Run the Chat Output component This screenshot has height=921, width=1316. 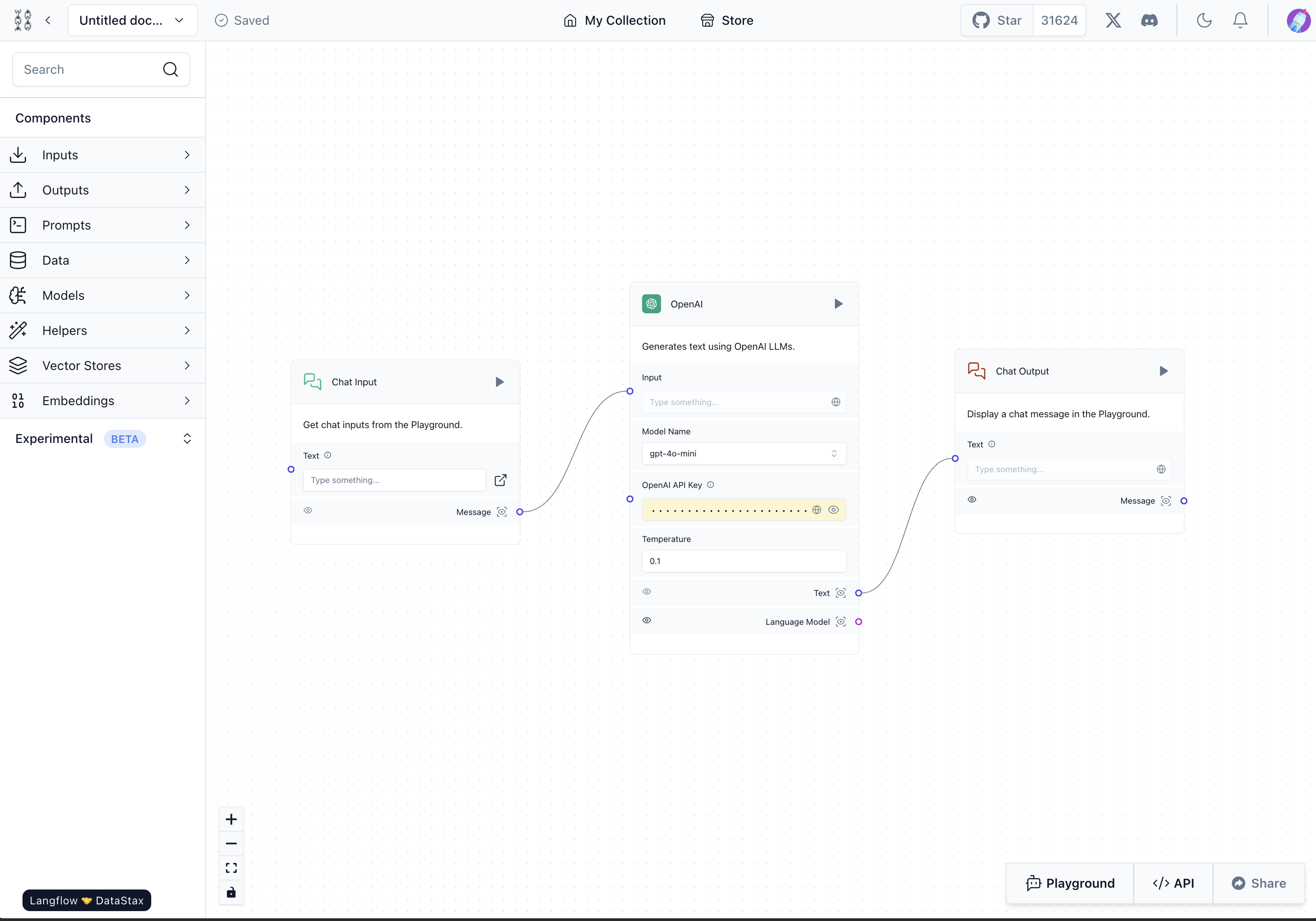(x=1163, y=371)
